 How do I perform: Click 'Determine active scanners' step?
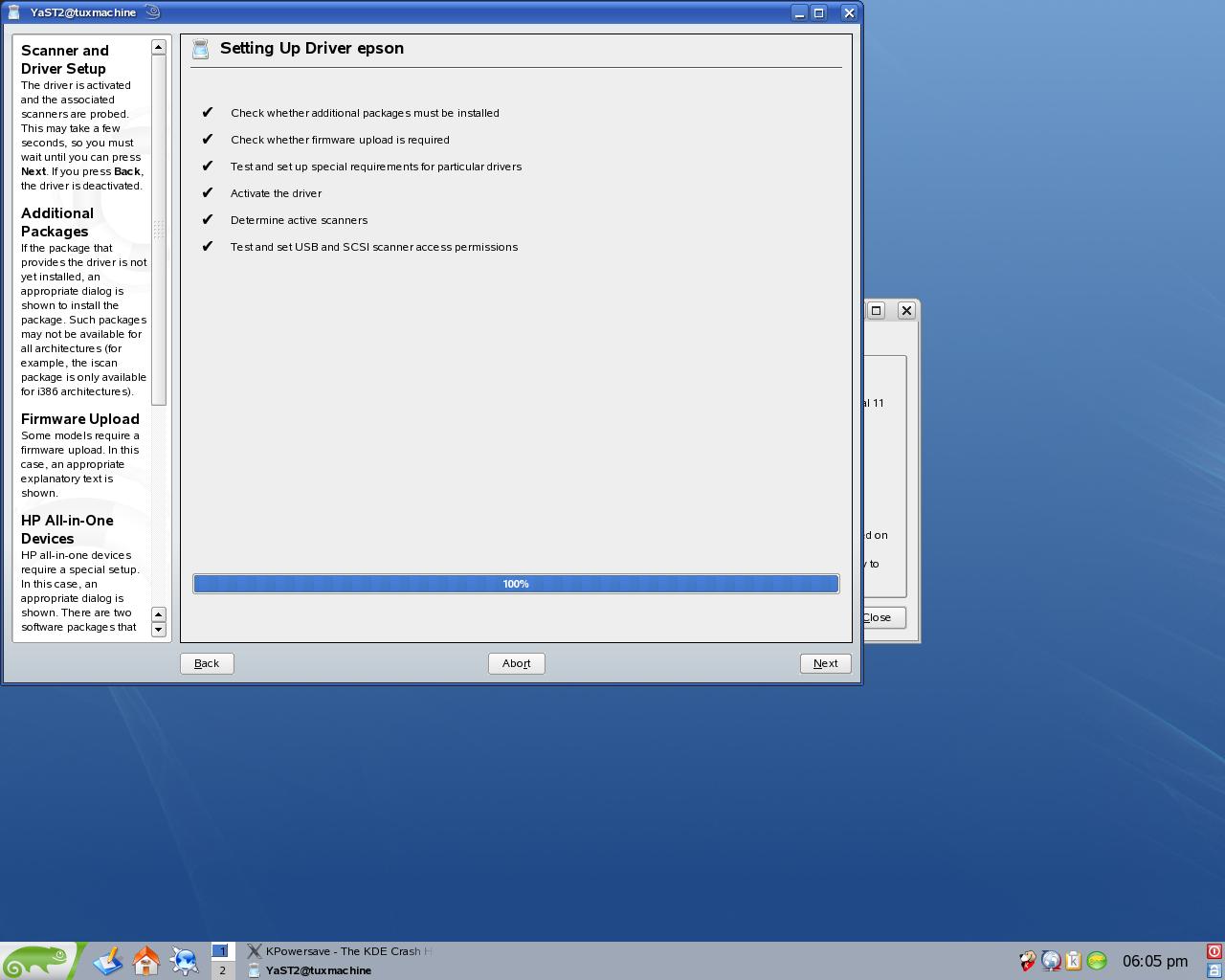(299, 220)
